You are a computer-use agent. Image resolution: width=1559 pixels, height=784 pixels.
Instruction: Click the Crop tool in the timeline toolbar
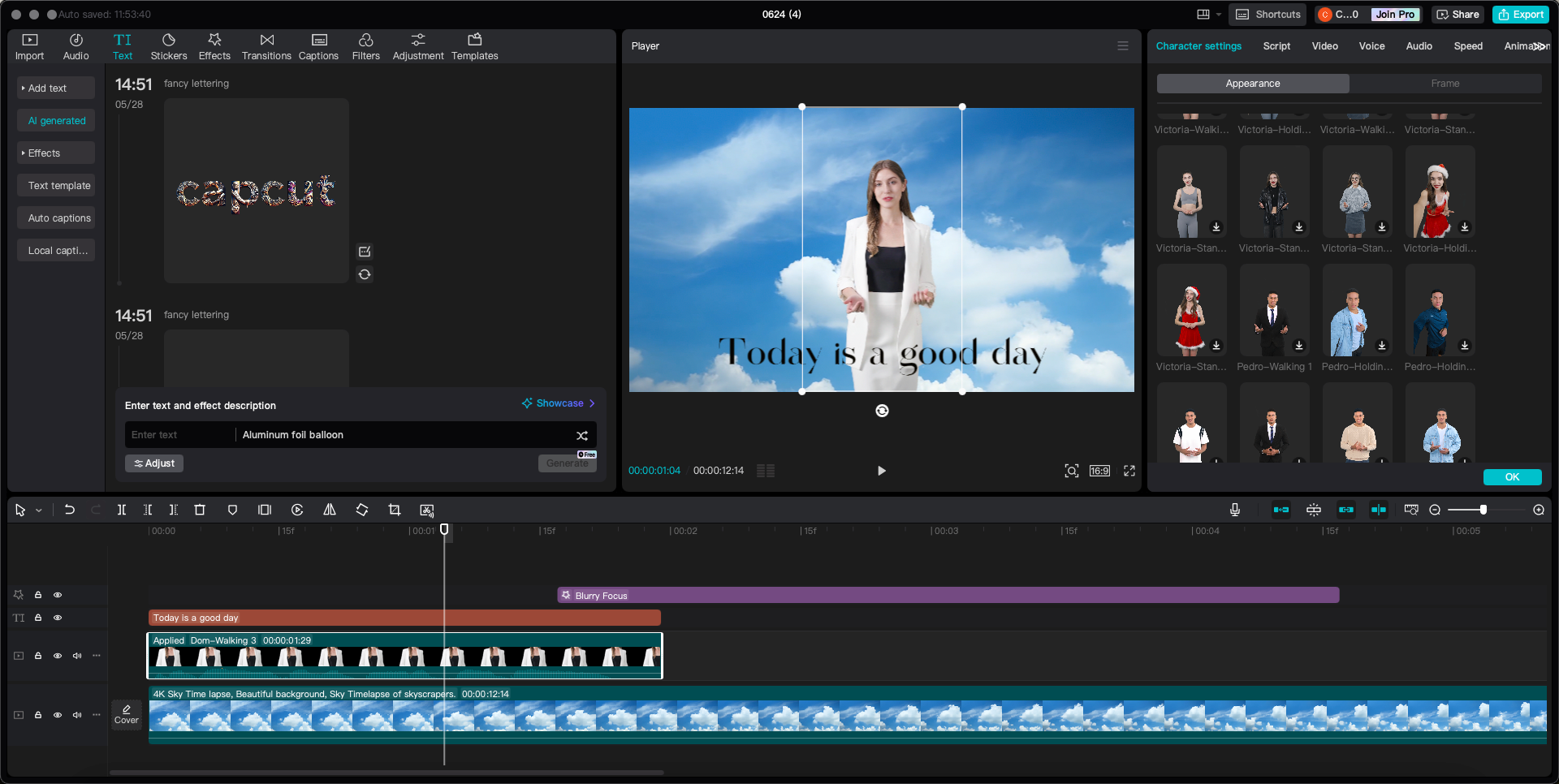(x=395, y=510)
